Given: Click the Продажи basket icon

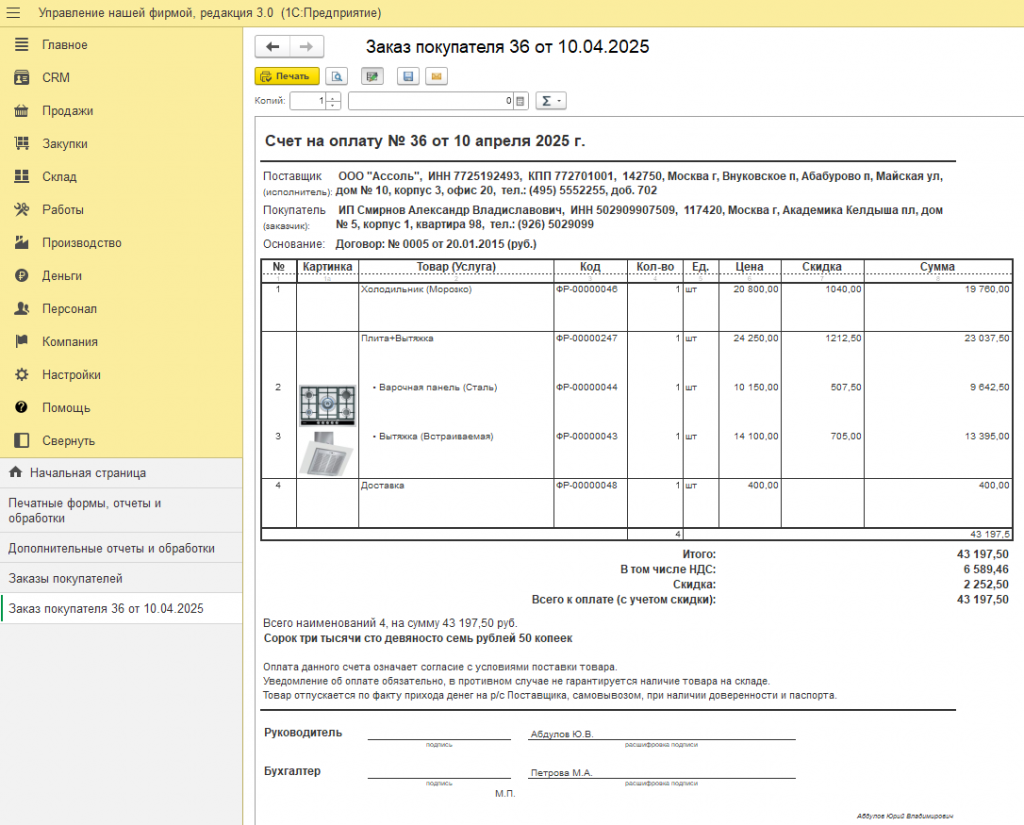Looking at the screenshot, I should click(22, 110).
